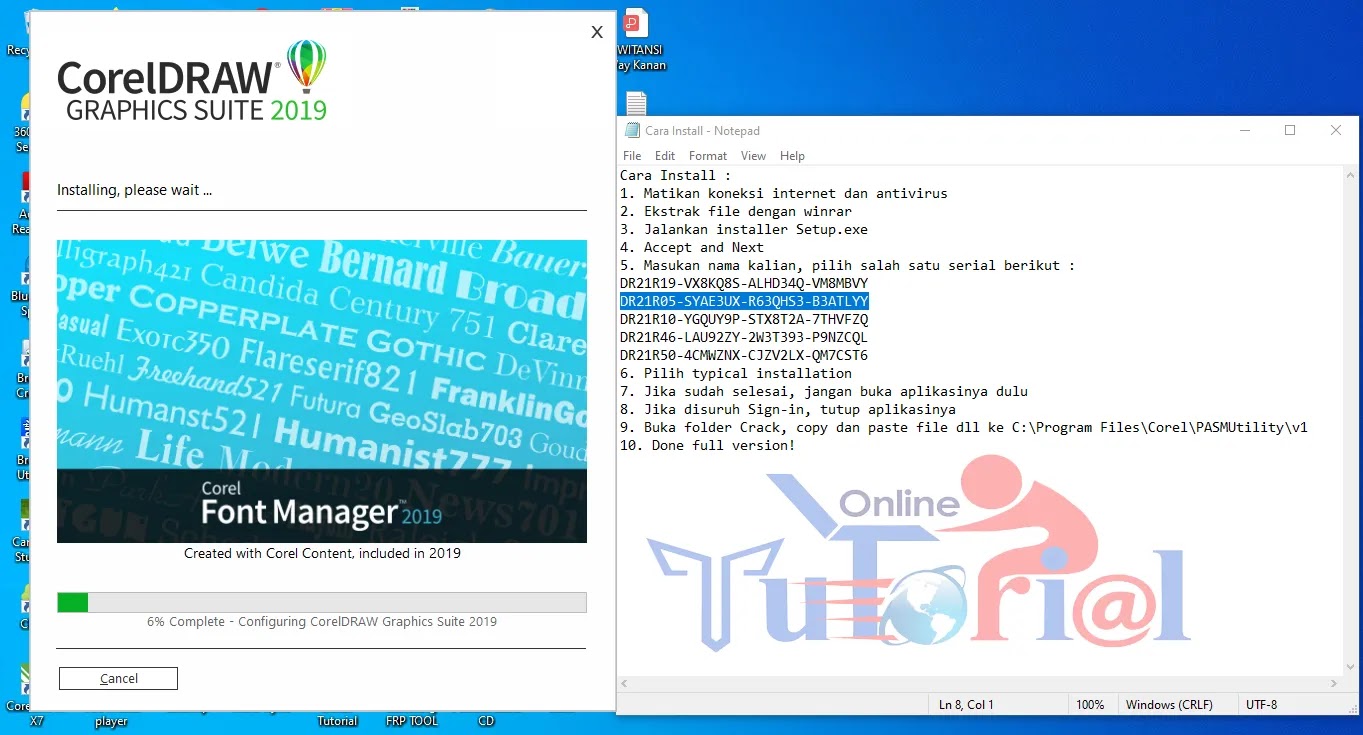Close the CorelDRAW installer with X
The height and width of the screenshot is (735, 1363).
597,32
